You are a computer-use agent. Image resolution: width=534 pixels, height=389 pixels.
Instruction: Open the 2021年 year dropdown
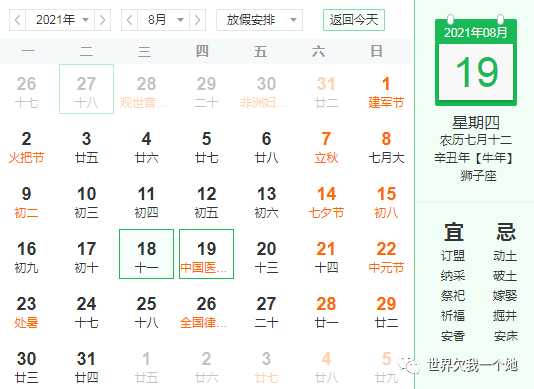[x=60, y=20]
